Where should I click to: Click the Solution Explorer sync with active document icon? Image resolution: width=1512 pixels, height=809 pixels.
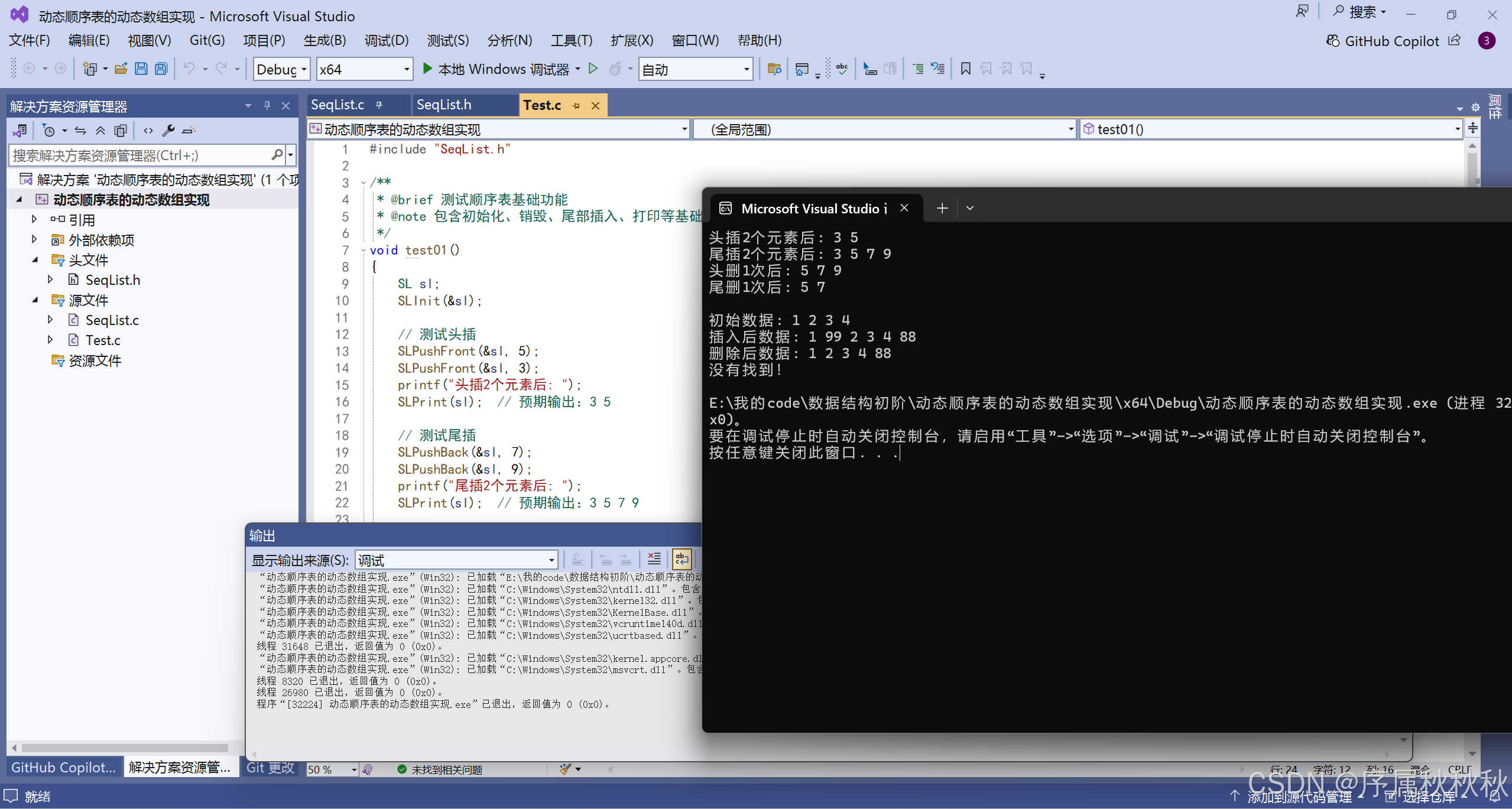click(x=80, y=131)
